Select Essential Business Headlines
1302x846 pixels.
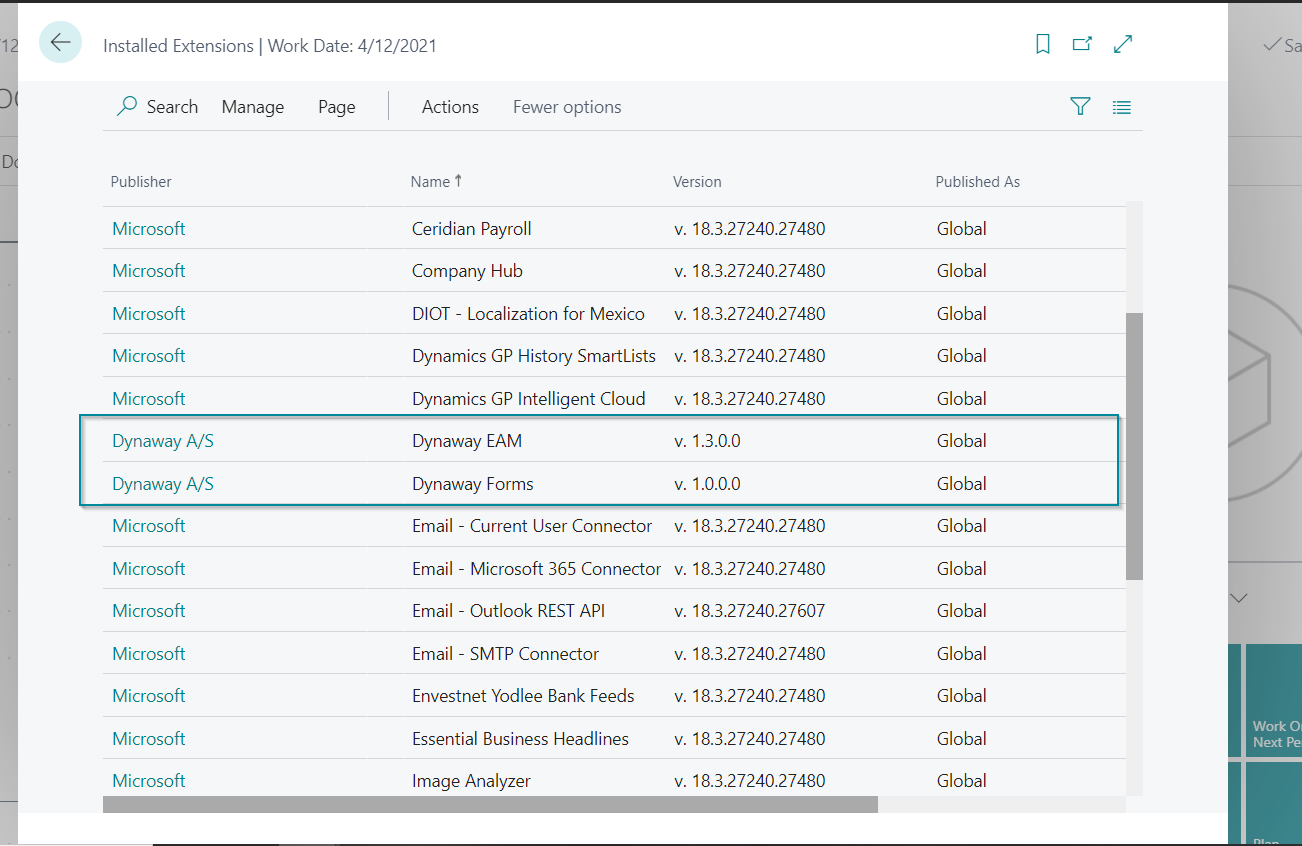tap(520, 739)
